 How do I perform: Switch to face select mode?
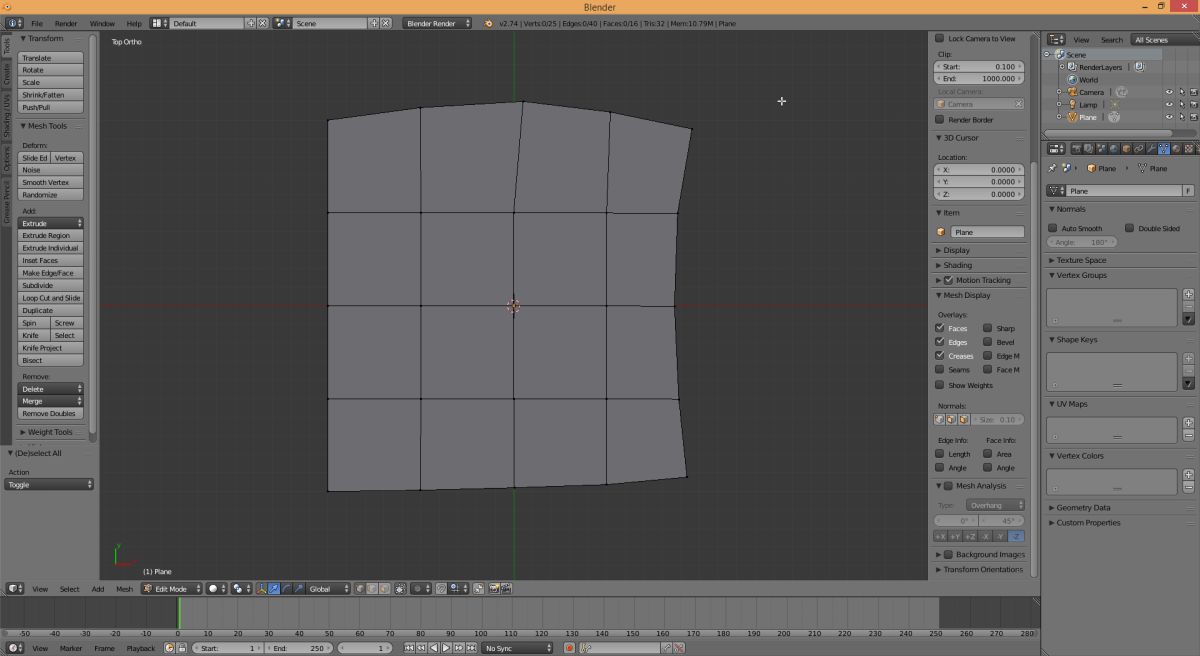(x=384, y=589)
